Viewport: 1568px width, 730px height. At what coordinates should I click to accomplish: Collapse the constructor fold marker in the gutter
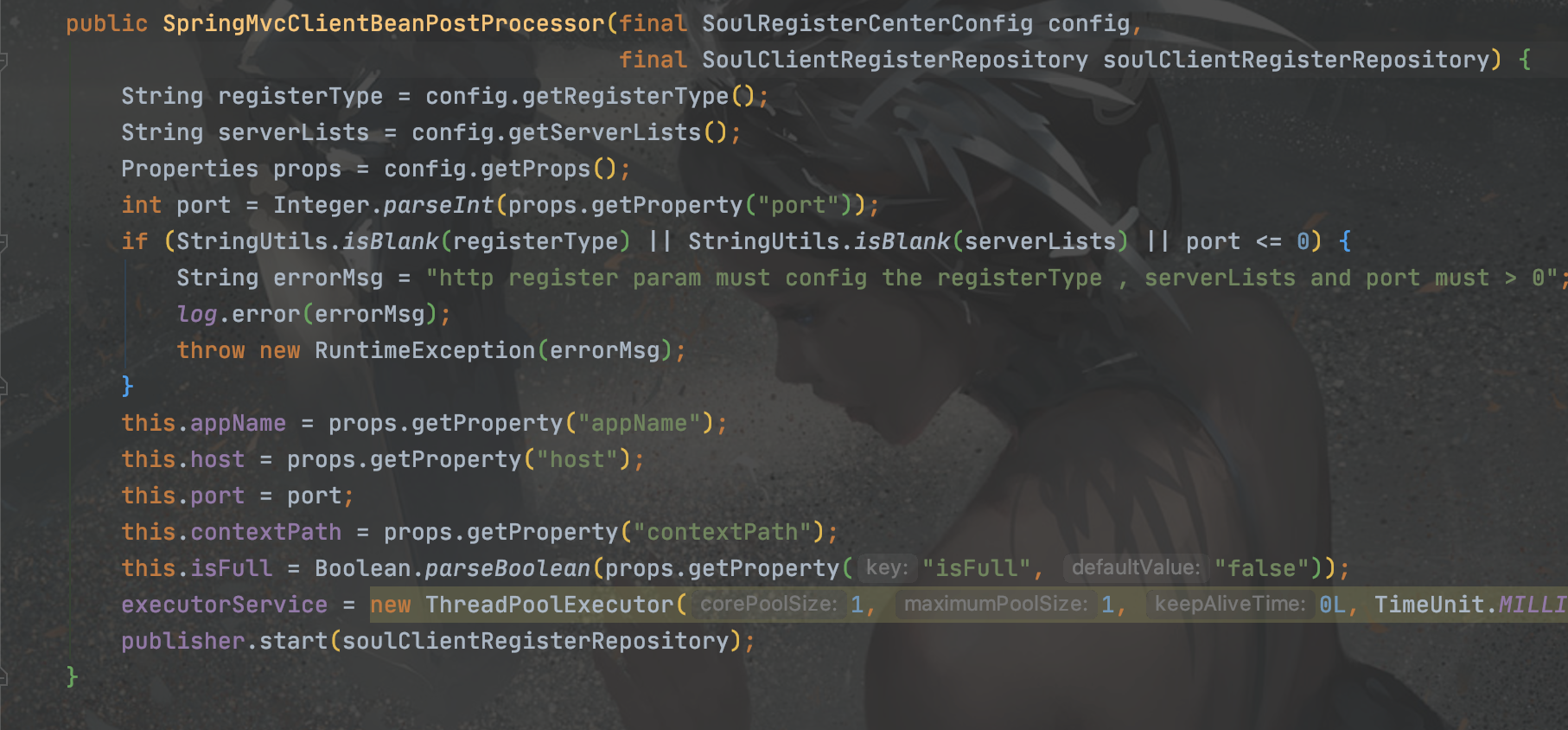[x=3, y=61]
